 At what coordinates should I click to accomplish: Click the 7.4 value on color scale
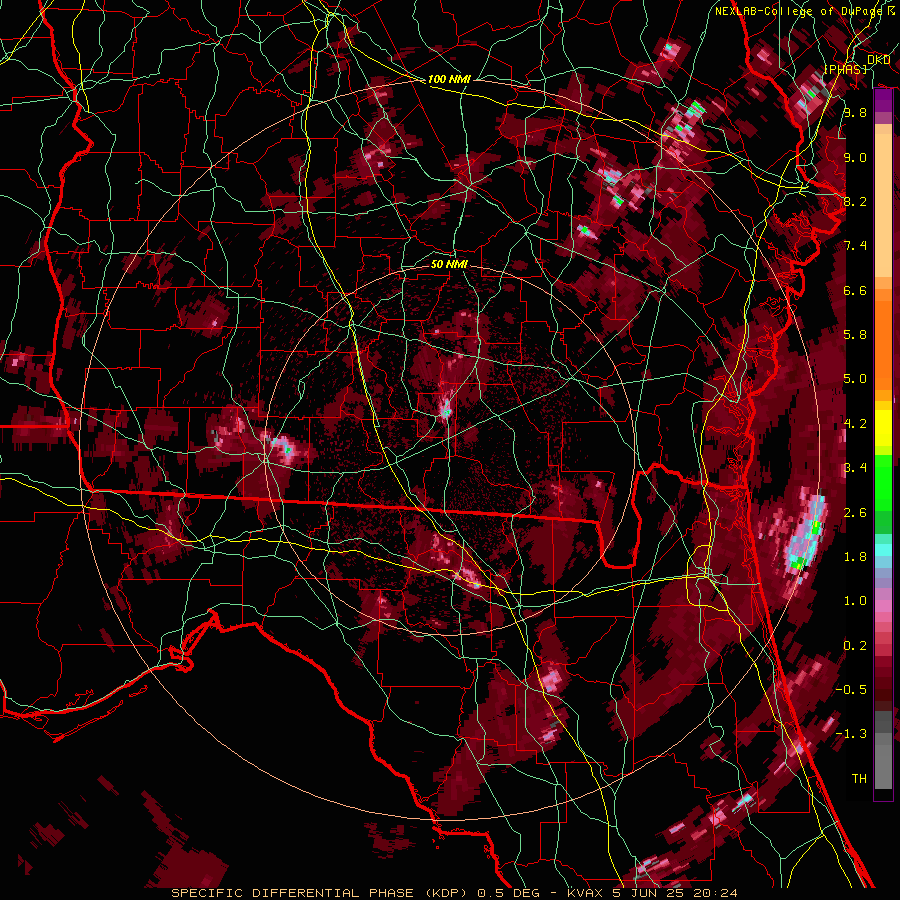point(855,246)
